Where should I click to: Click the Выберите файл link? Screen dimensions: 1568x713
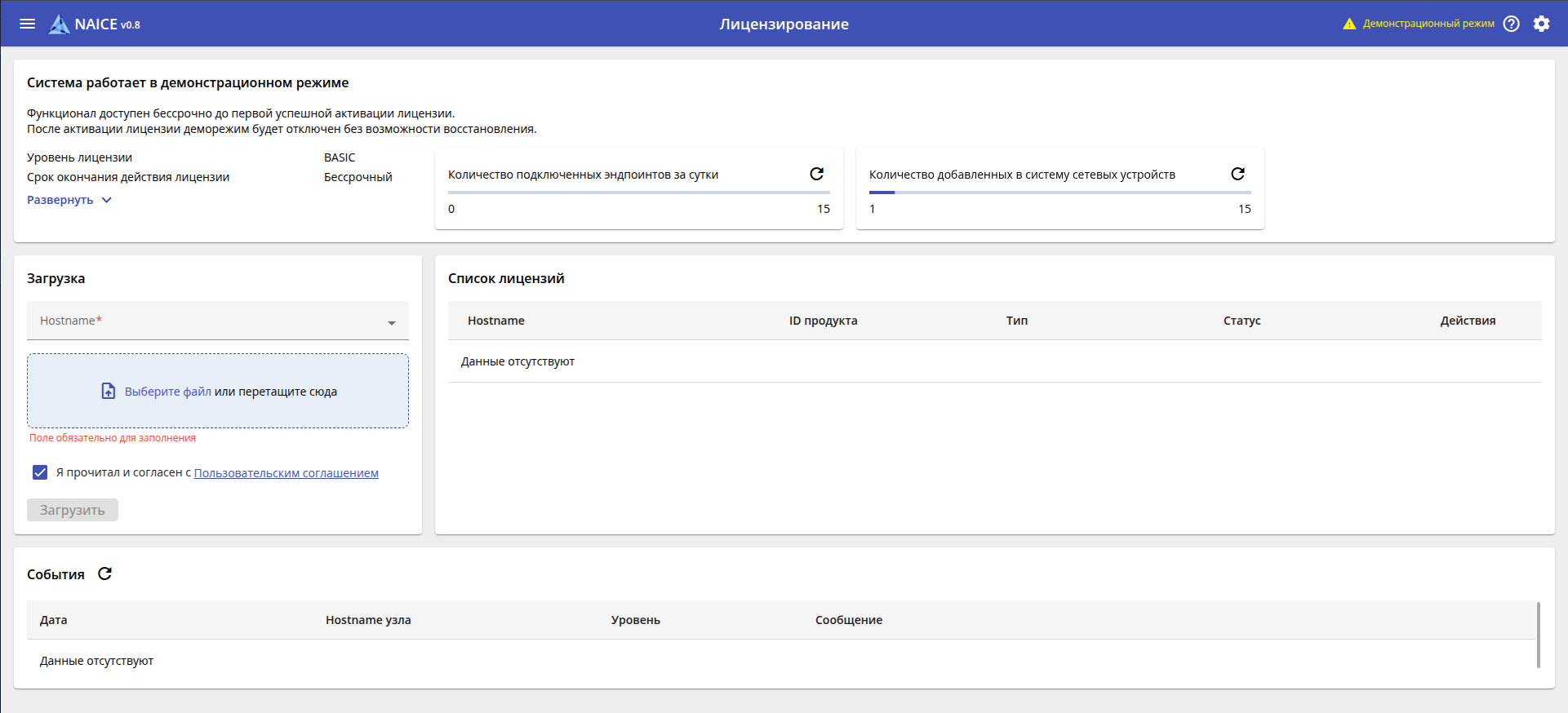(167, 392)
